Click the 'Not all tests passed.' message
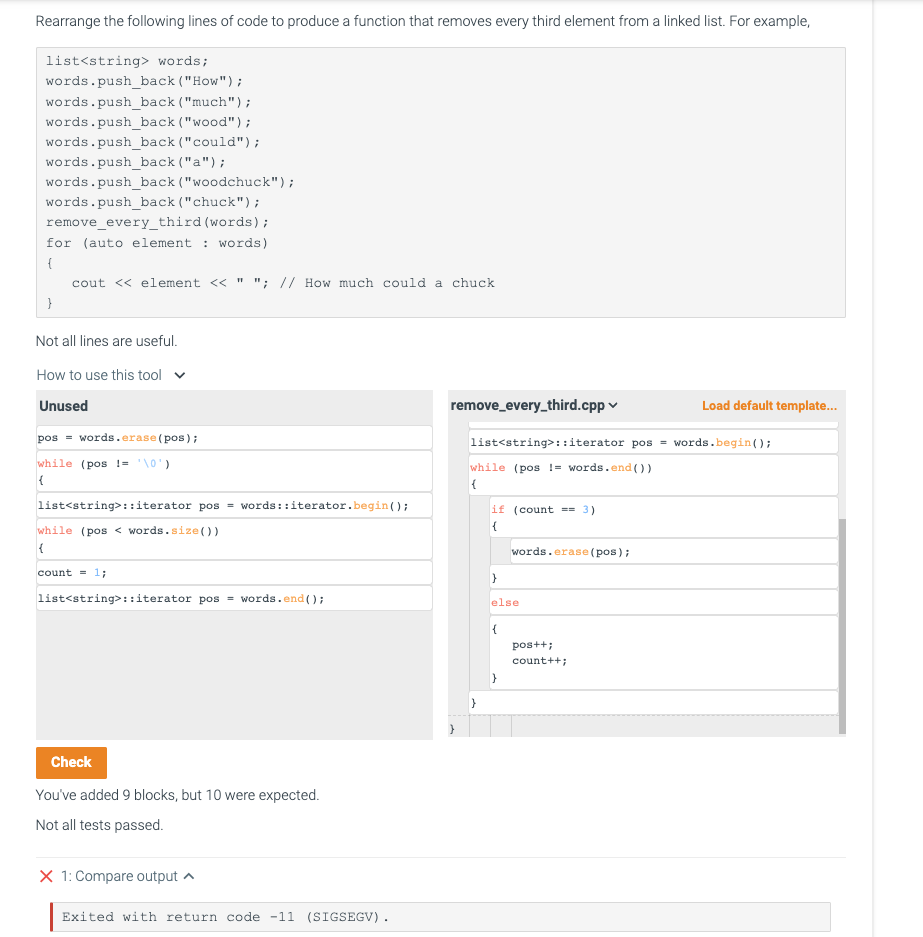This screenshot has height=937, width=923. pos(99,825)
